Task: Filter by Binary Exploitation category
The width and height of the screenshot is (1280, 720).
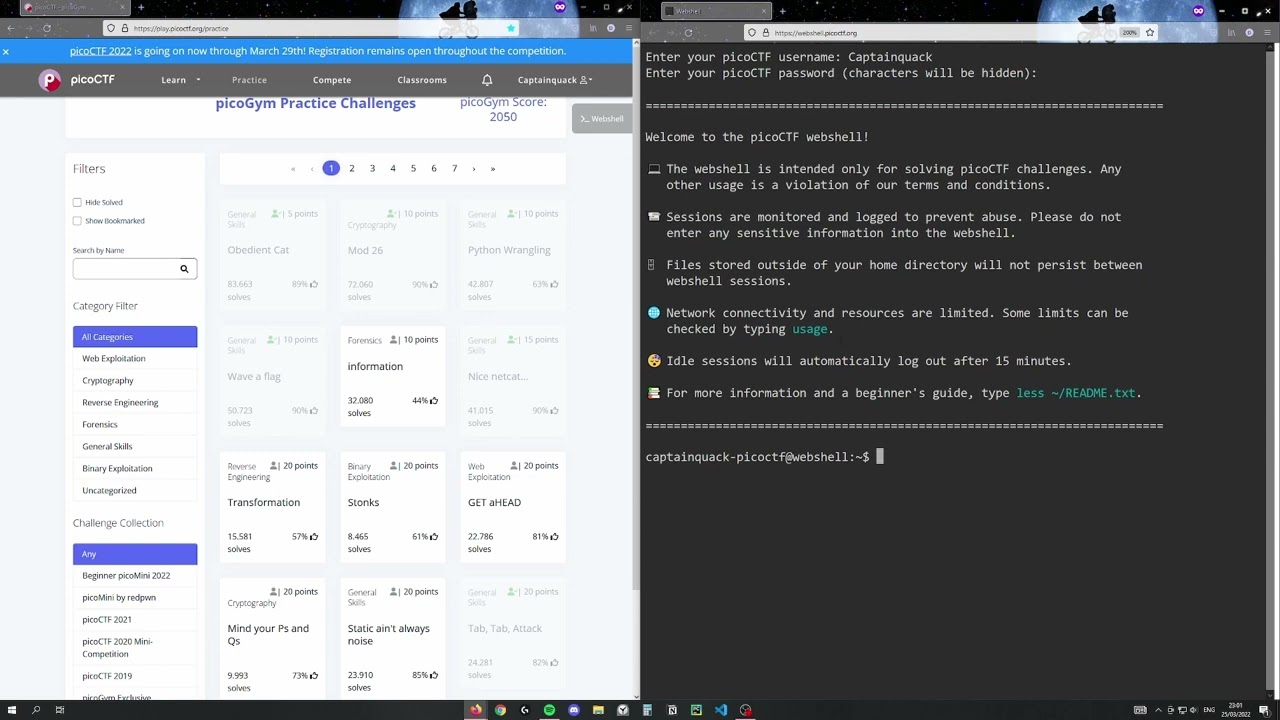Action: tap(135, 469)
